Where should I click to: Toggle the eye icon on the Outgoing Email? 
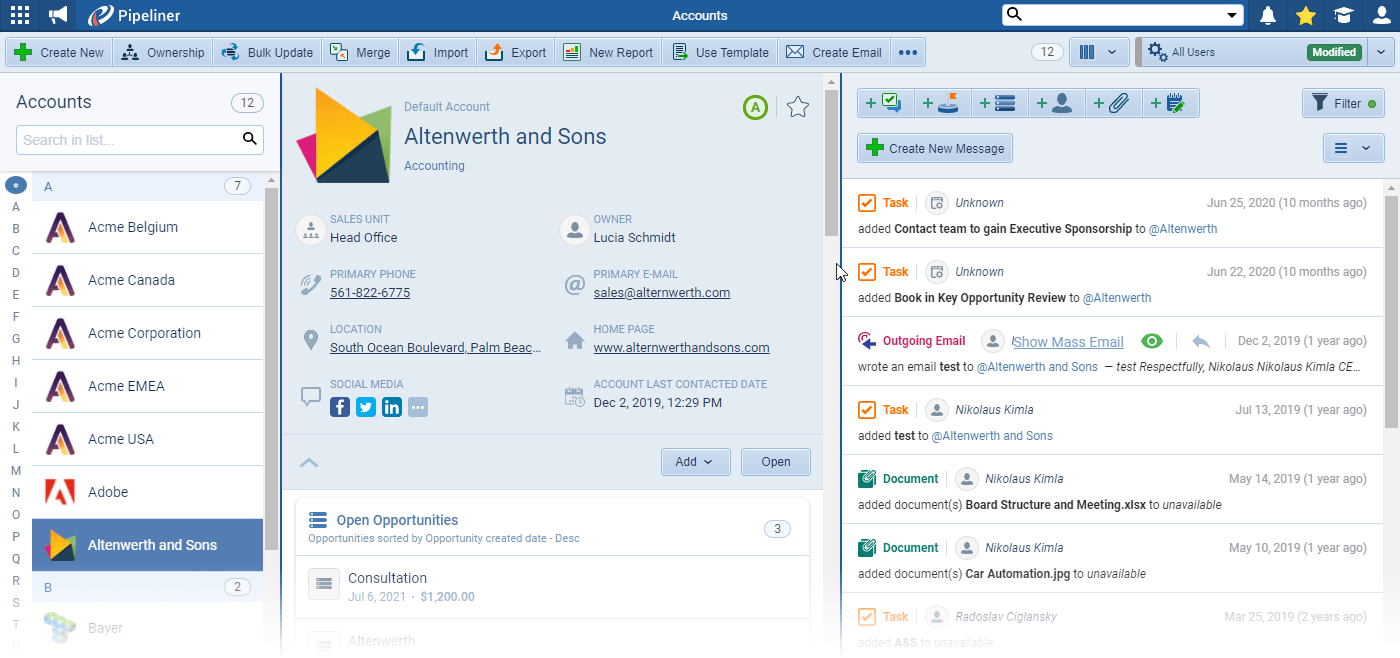point(1152,340)
